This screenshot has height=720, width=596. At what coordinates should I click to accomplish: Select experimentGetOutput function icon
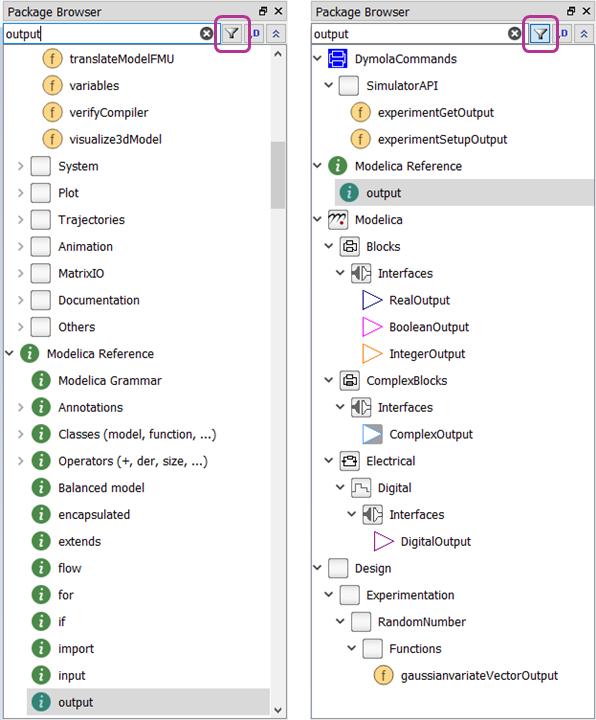360,112
